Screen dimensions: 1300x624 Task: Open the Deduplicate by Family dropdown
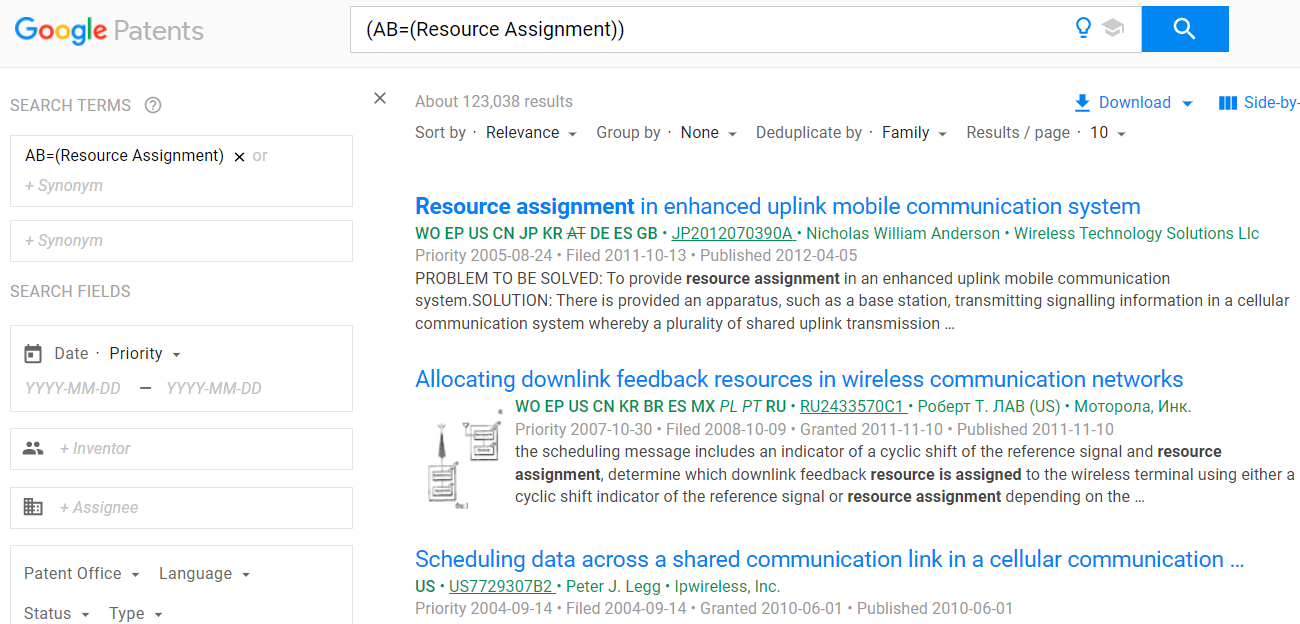(914, 133)
